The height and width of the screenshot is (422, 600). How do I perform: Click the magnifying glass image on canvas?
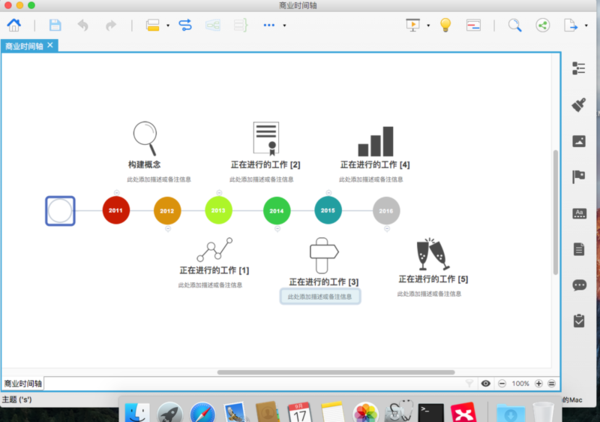(x=145, y=138)
